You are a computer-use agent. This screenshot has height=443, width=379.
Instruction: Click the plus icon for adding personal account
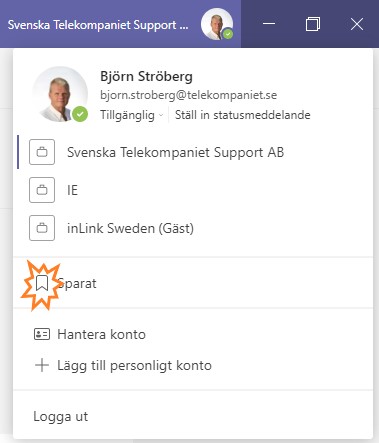(42, 365)
